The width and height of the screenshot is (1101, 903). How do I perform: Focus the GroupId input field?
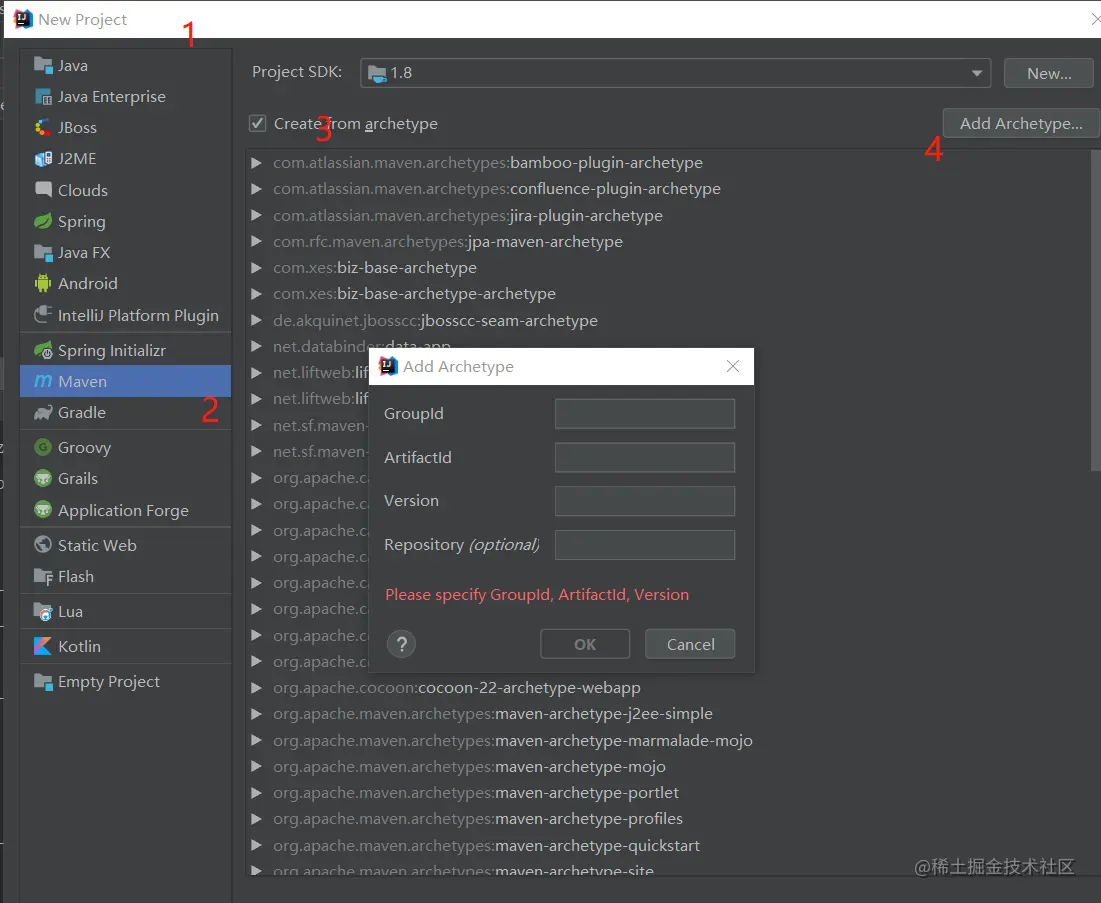coord(645,414)
